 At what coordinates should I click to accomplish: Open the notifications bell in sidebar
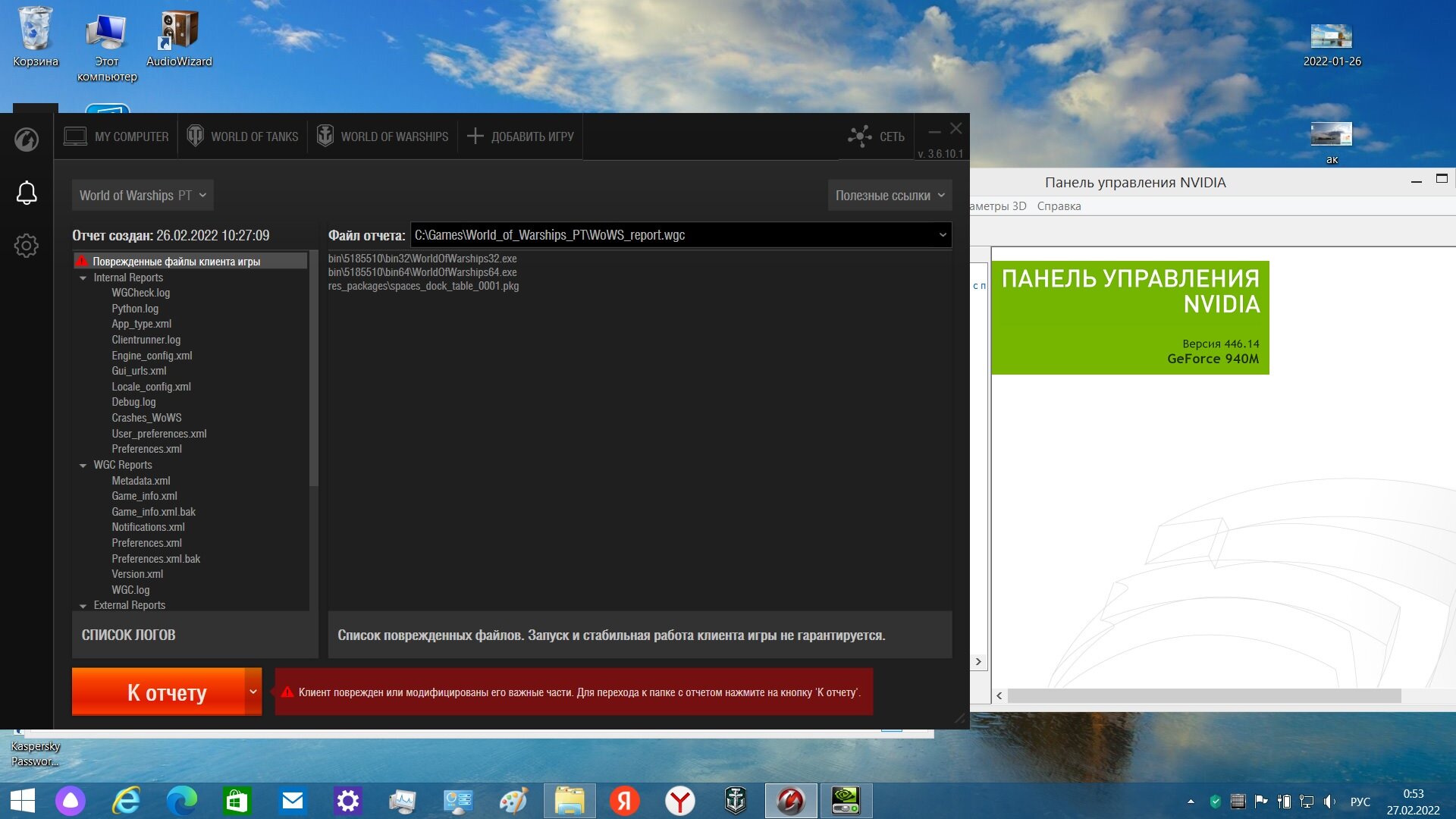[27, 193]
